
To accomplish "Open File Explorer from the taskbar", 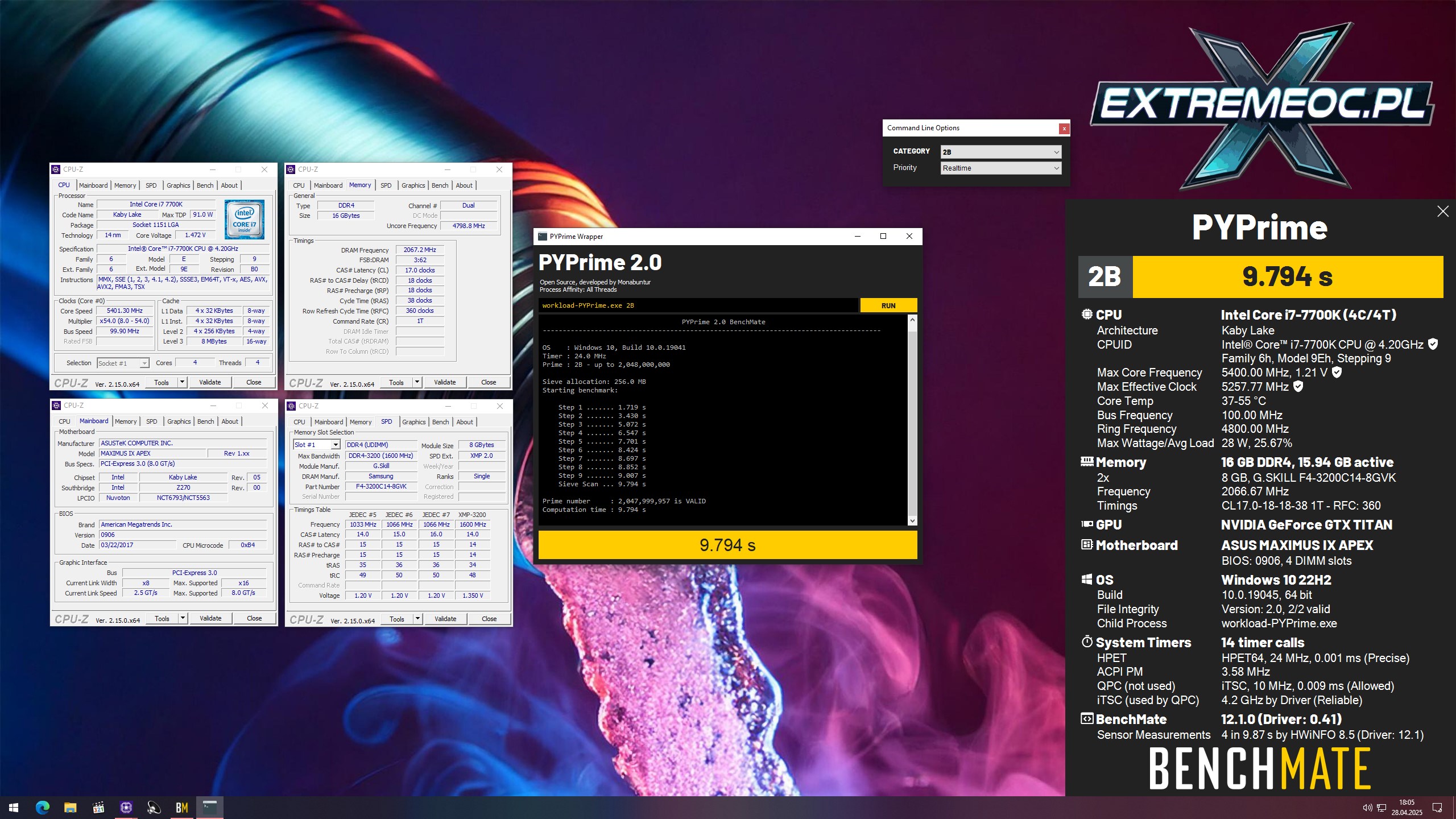I will pos(70,807).
